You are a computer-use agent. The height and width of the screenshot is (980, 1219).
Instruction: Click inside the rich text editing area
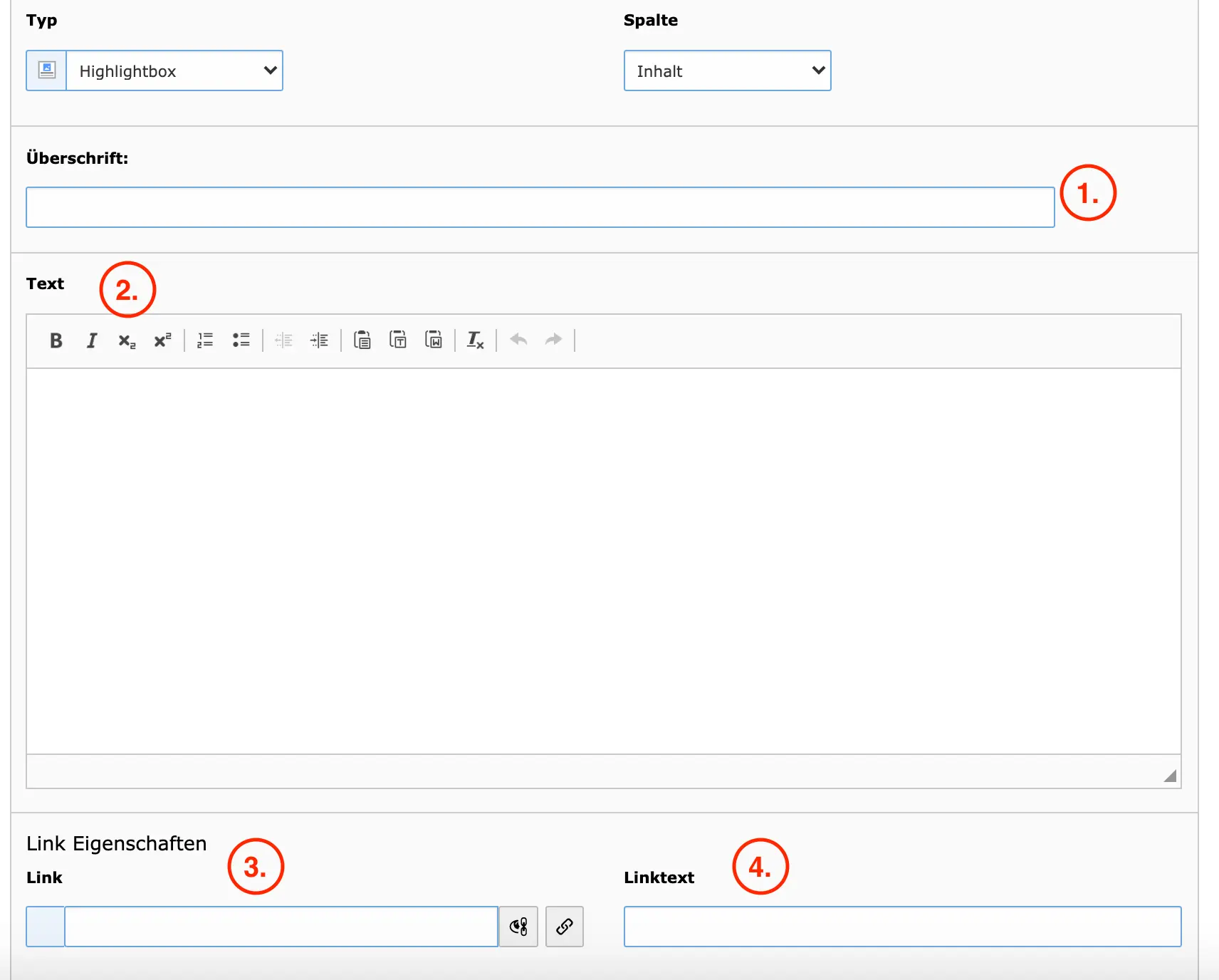point(603,561)
